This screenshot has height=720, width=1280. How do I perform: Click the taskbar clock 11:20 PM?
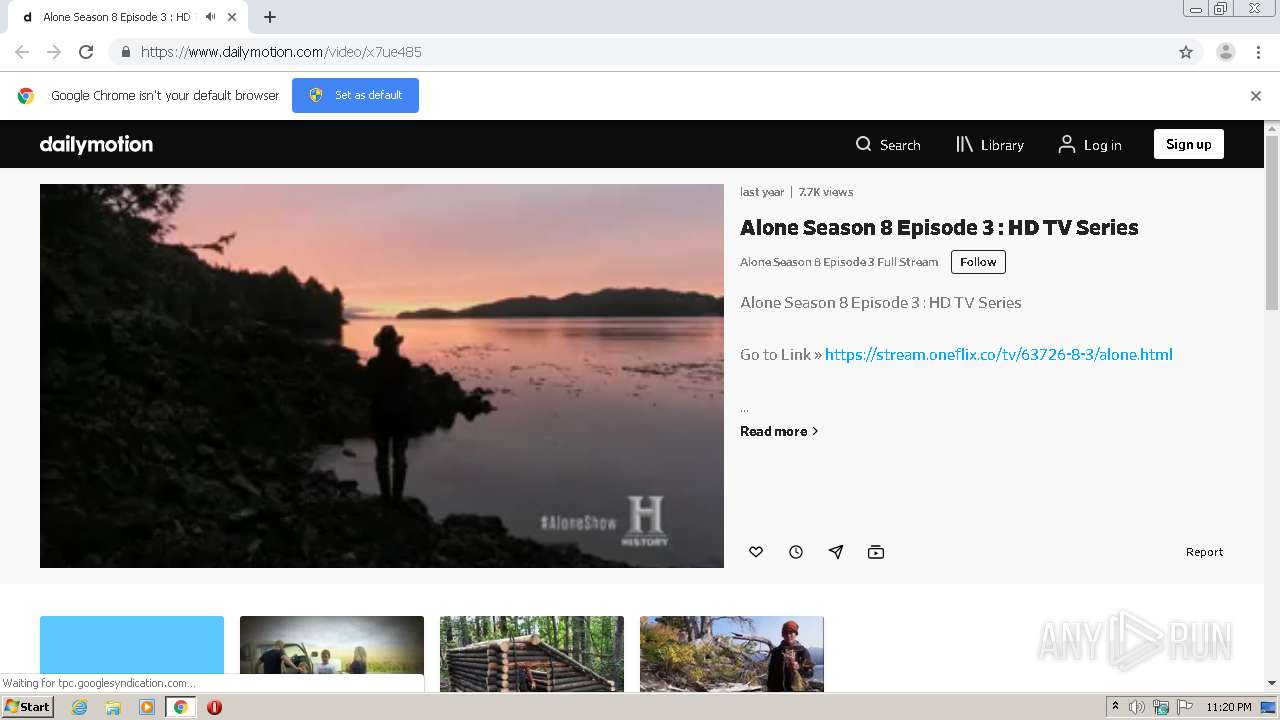coord(1229,707)
